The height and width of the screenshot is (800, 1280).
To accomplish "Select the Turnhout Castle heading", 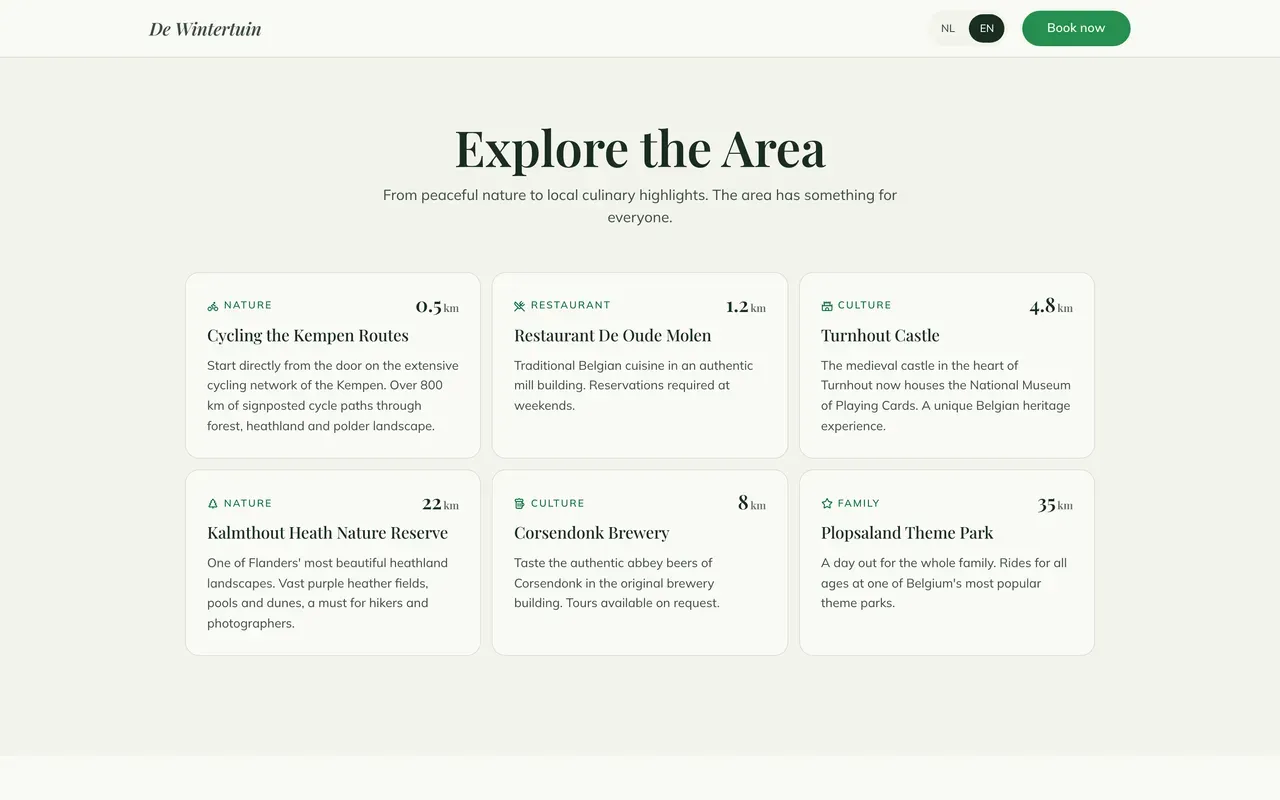I will 880,335.
